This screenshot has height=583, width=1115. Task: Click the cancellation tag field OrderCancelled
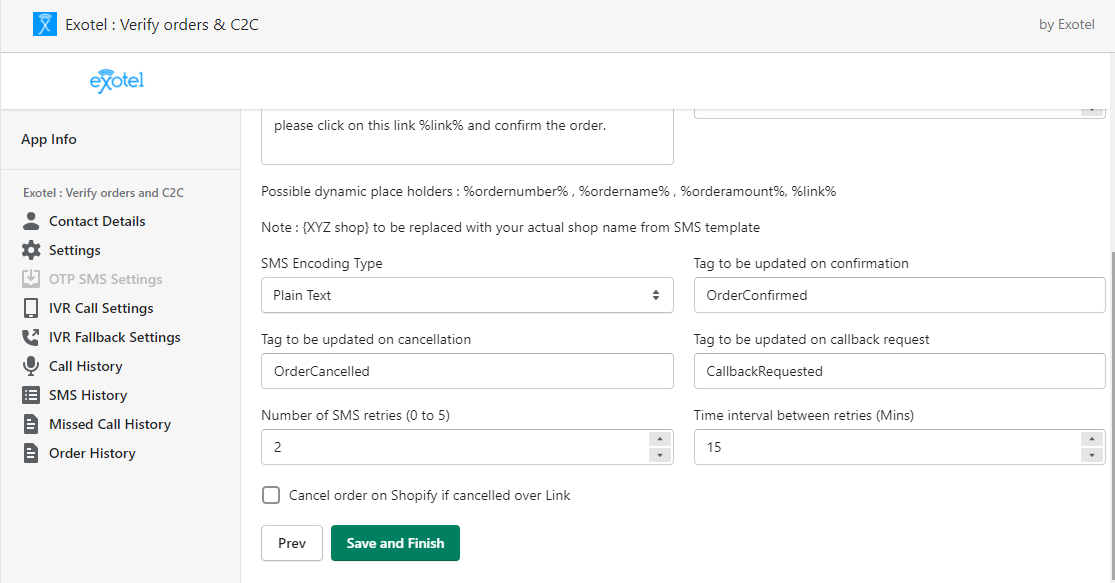[467, 371]
